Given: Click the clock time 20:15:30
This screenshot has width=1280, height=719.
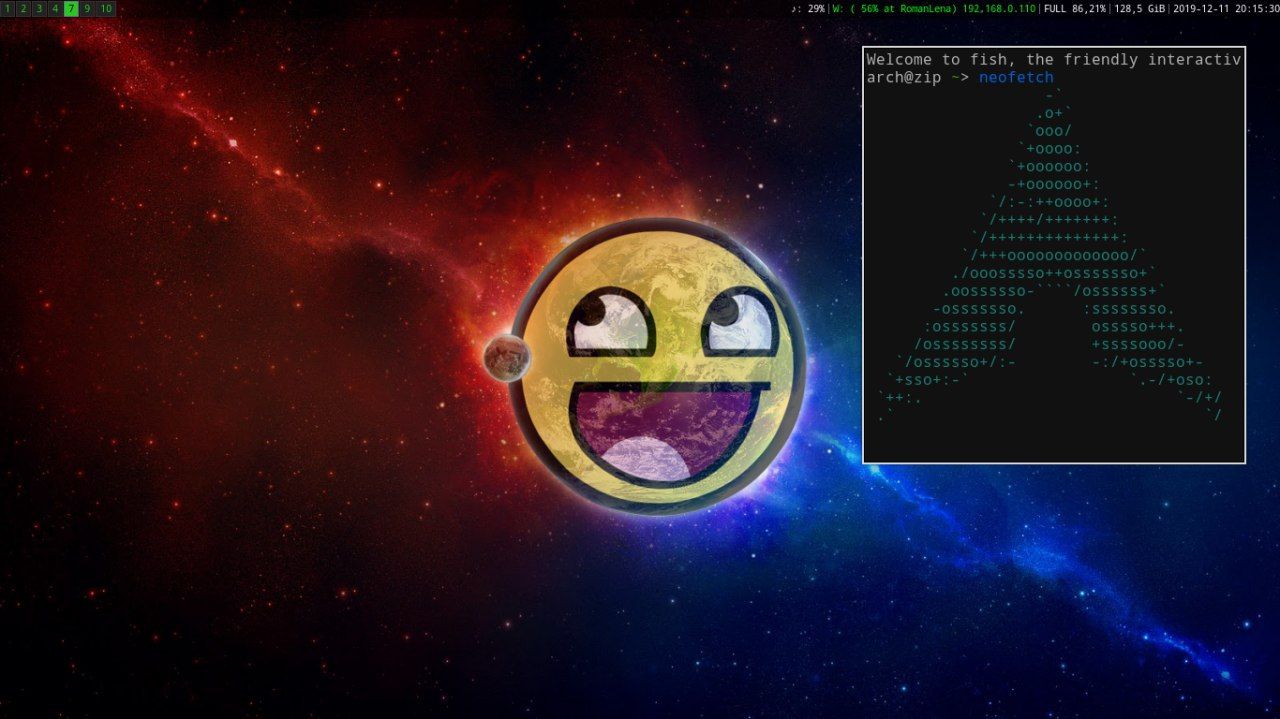Looking at the screenshot, I should coord(1257,8).
